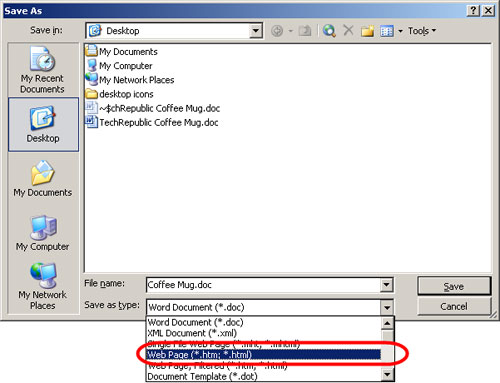The image size is (500, 383).
Task: Go to My Computer in places bar
Action: click(43, 233)
